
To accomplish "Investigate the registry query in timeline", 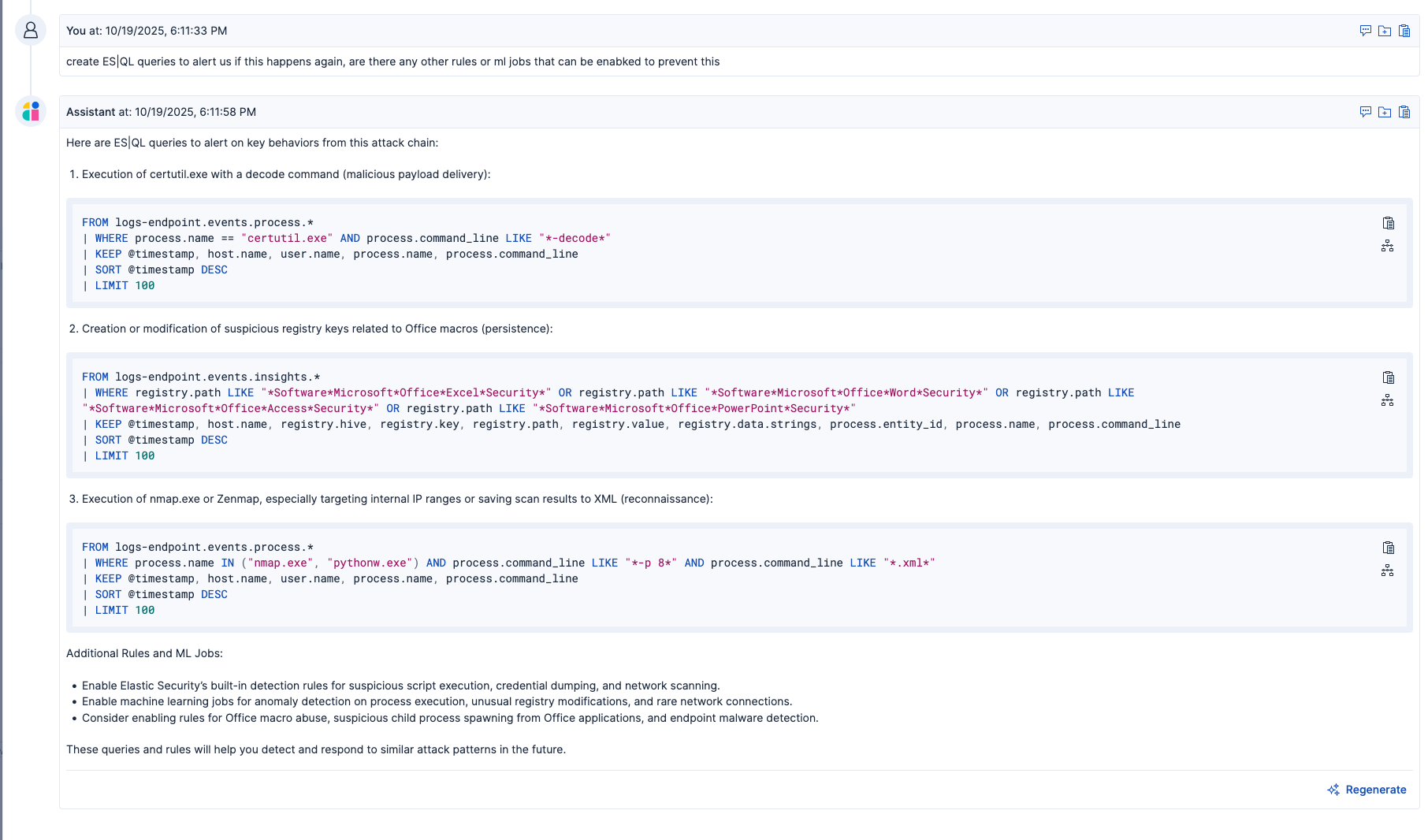I will pos(1388,401).
